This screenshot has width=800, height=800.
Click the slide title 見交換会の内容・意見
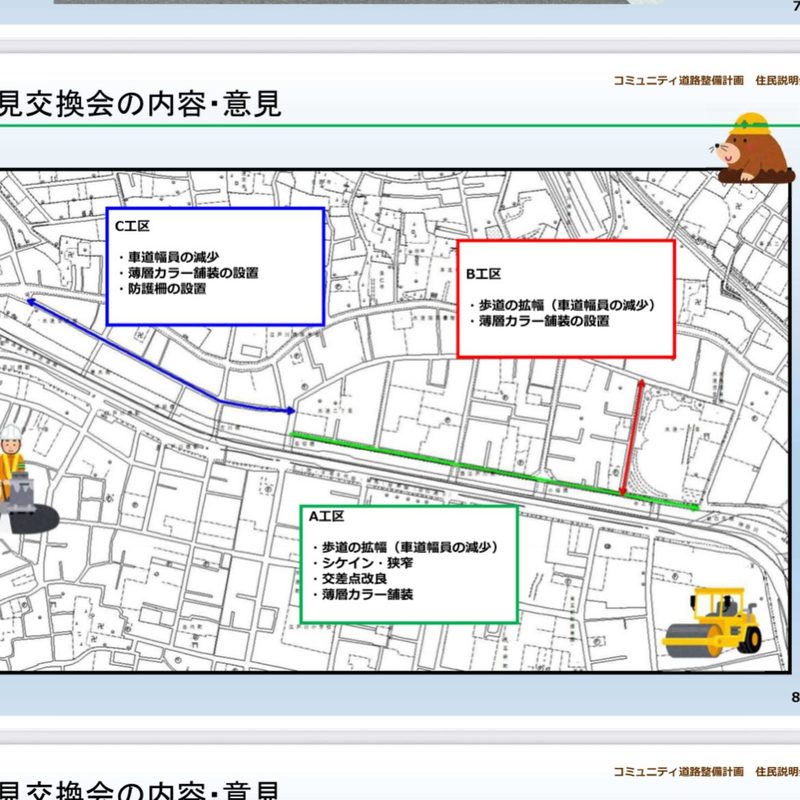point(140,103)
